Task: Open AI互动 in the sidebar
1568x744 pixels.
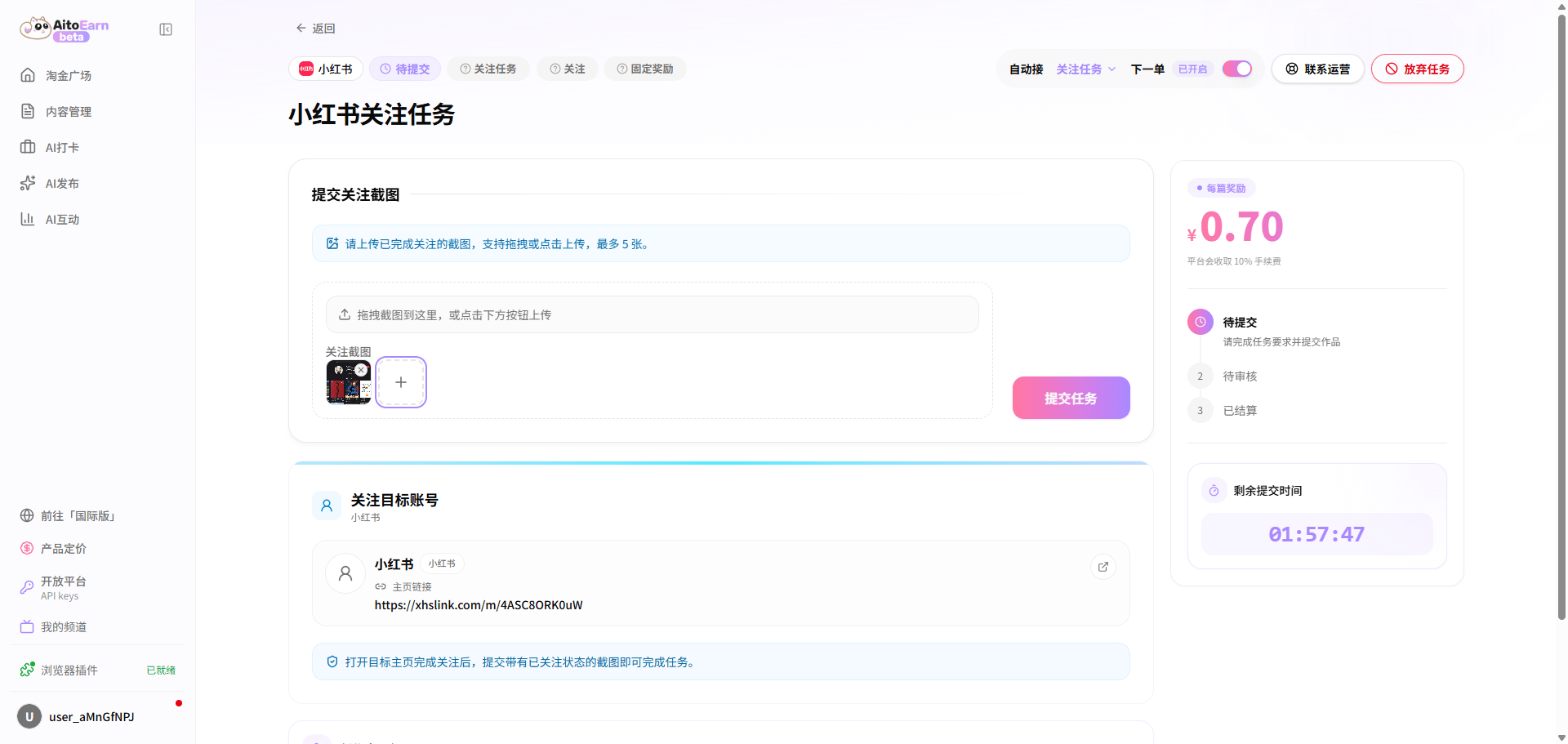Action: tap(98, 219)
